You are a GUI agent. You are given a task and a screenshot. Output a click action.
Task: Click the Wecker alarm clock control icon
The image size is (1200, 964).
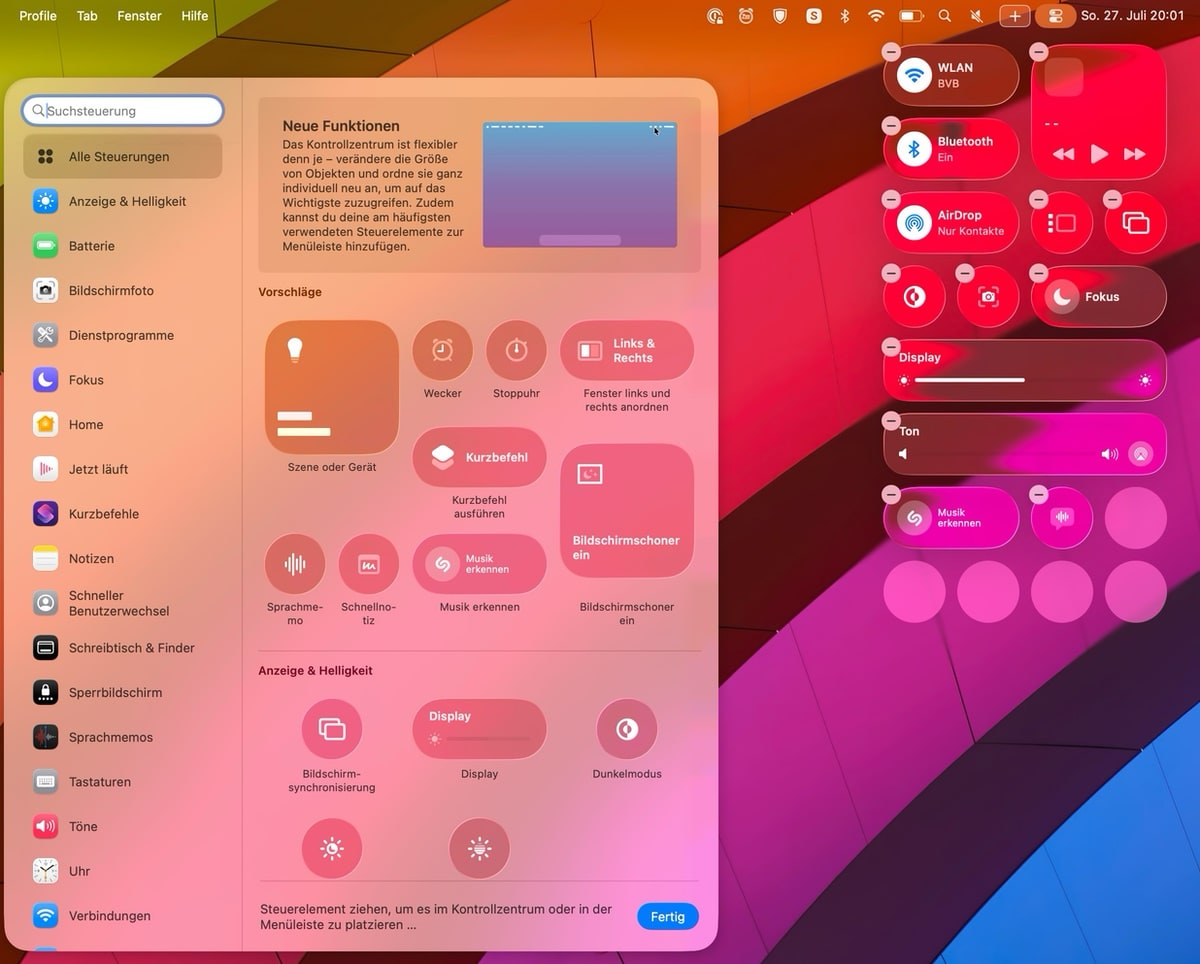[x=442, y=351]
